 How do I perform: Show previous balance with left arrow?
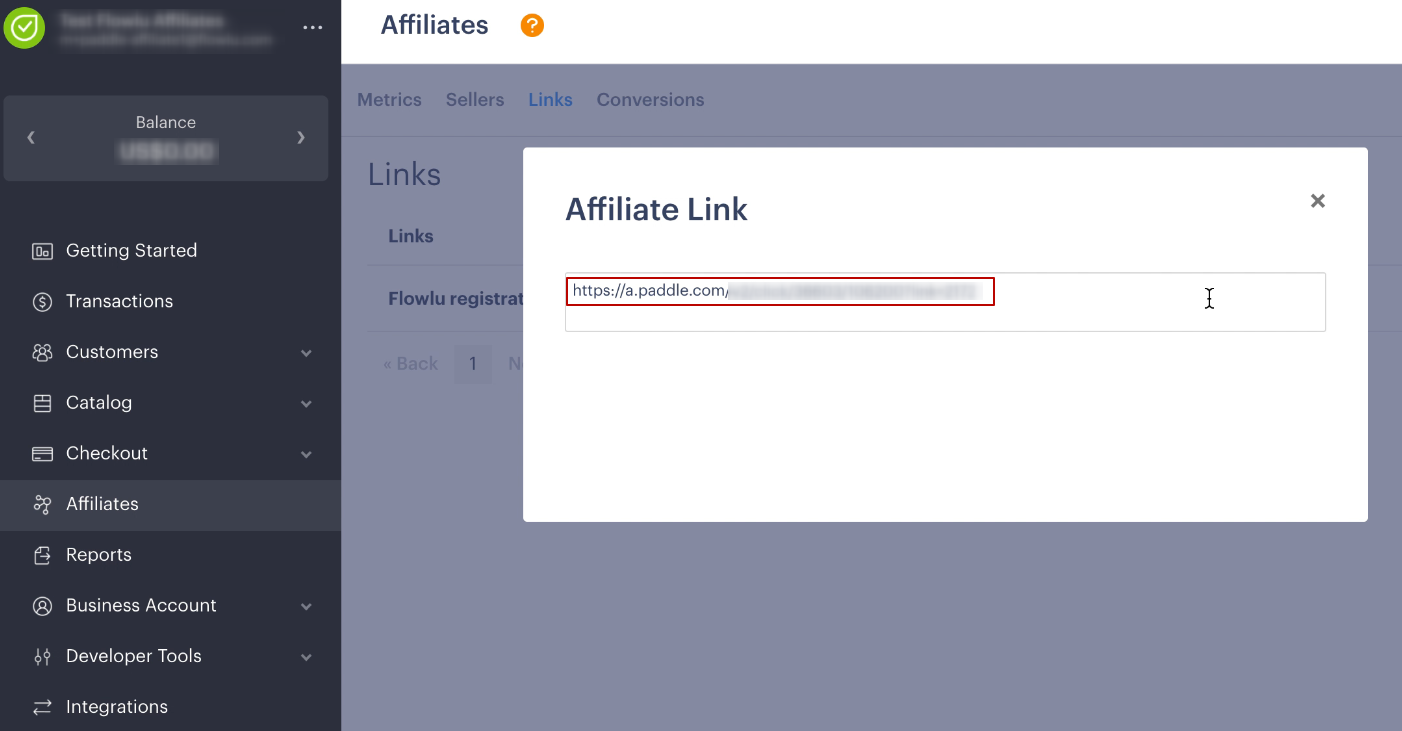point(31,138)
